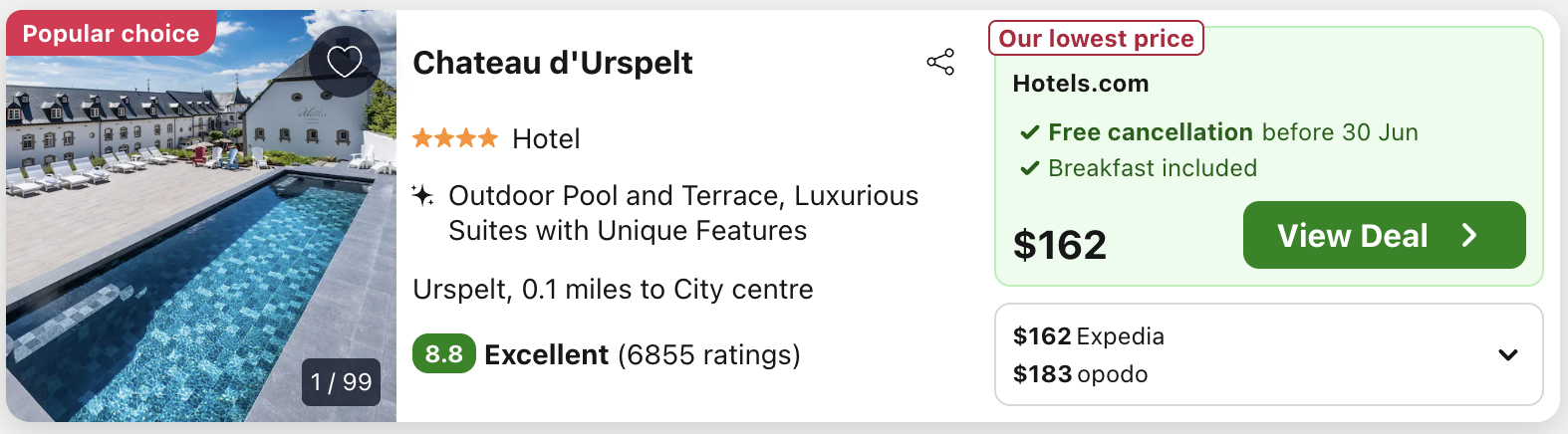
Task: Open the Chateau d'Urspelt hotel title
Action: [553, 63]
